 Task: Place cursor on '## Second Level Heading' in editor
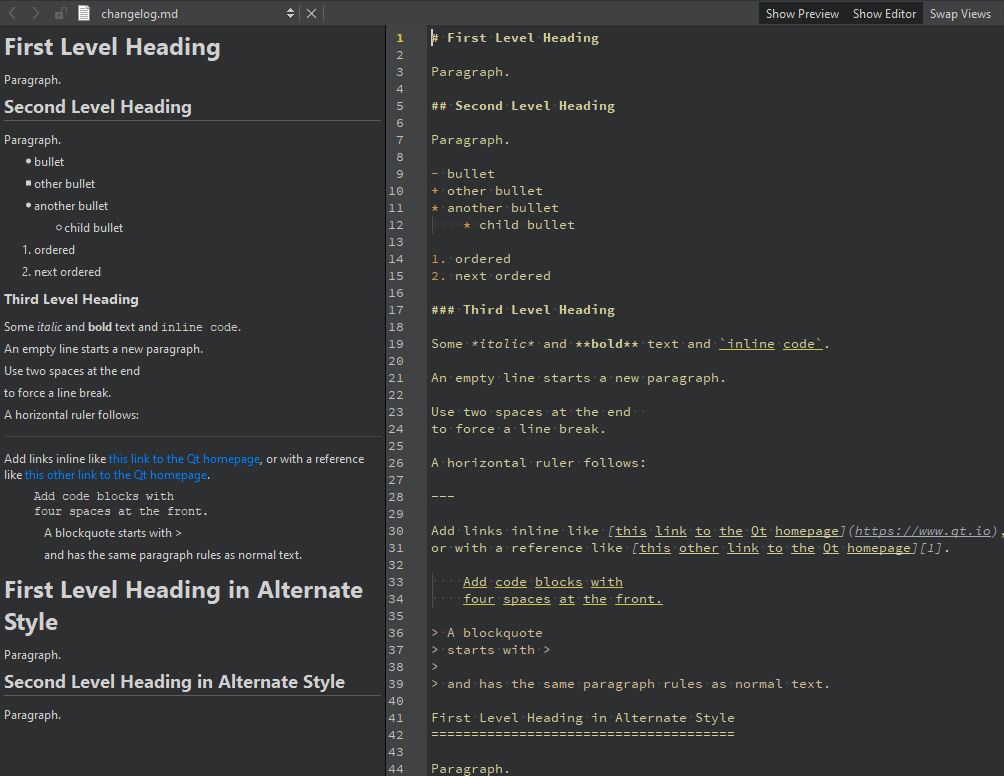[523, 106]
